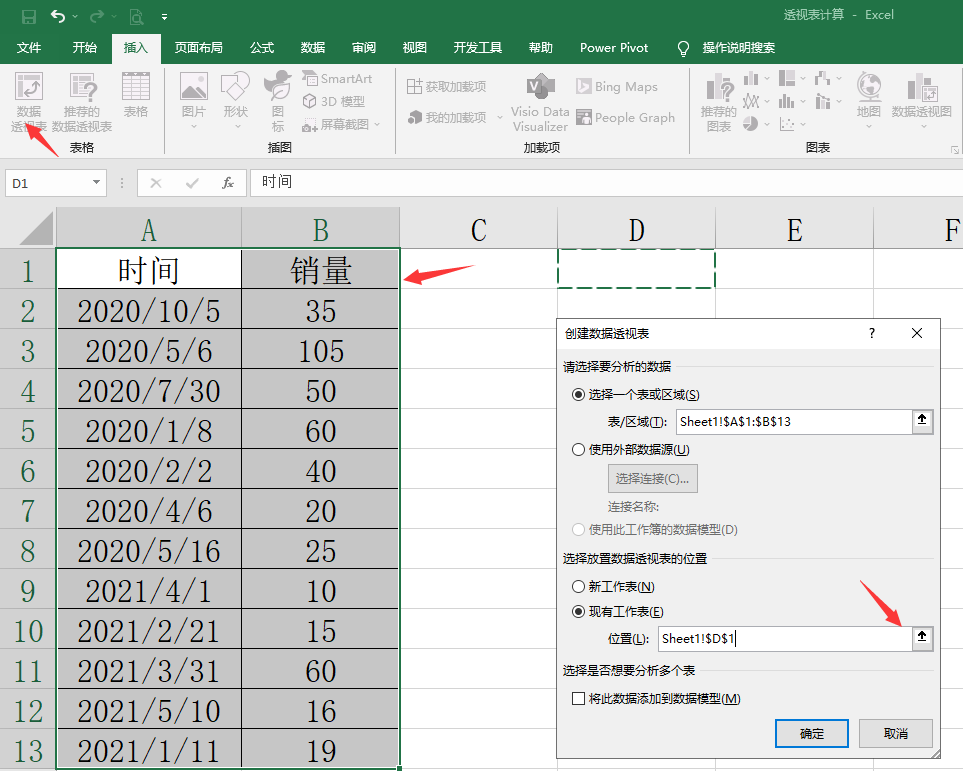Viewport: 963px width, 771px height.
Task: Select 选择一个表或区域 radio option
Action: pos(578,394)
